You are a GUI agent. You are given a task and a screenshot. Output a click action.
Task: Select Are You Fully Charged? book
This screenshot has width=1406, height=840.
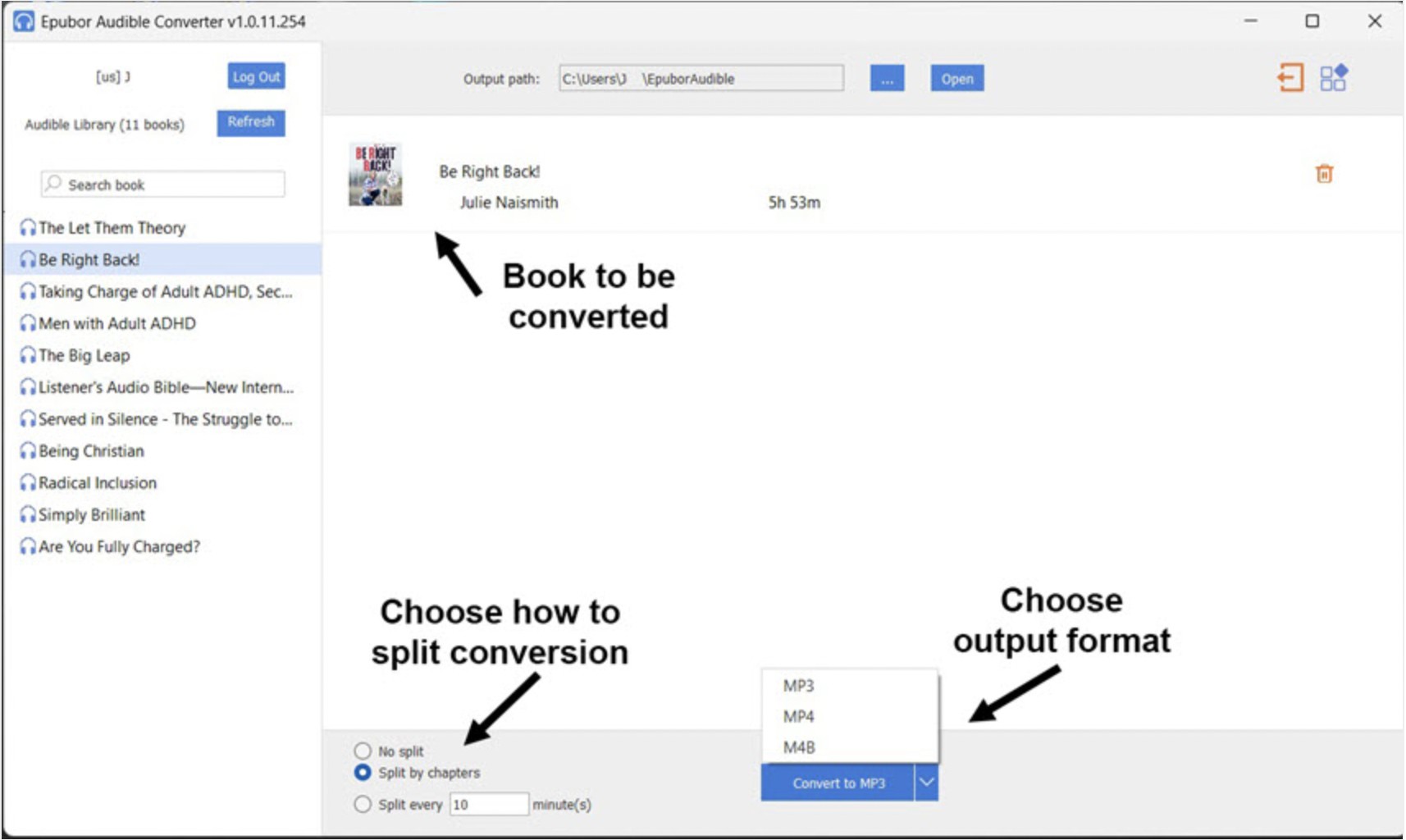[162, 547]
